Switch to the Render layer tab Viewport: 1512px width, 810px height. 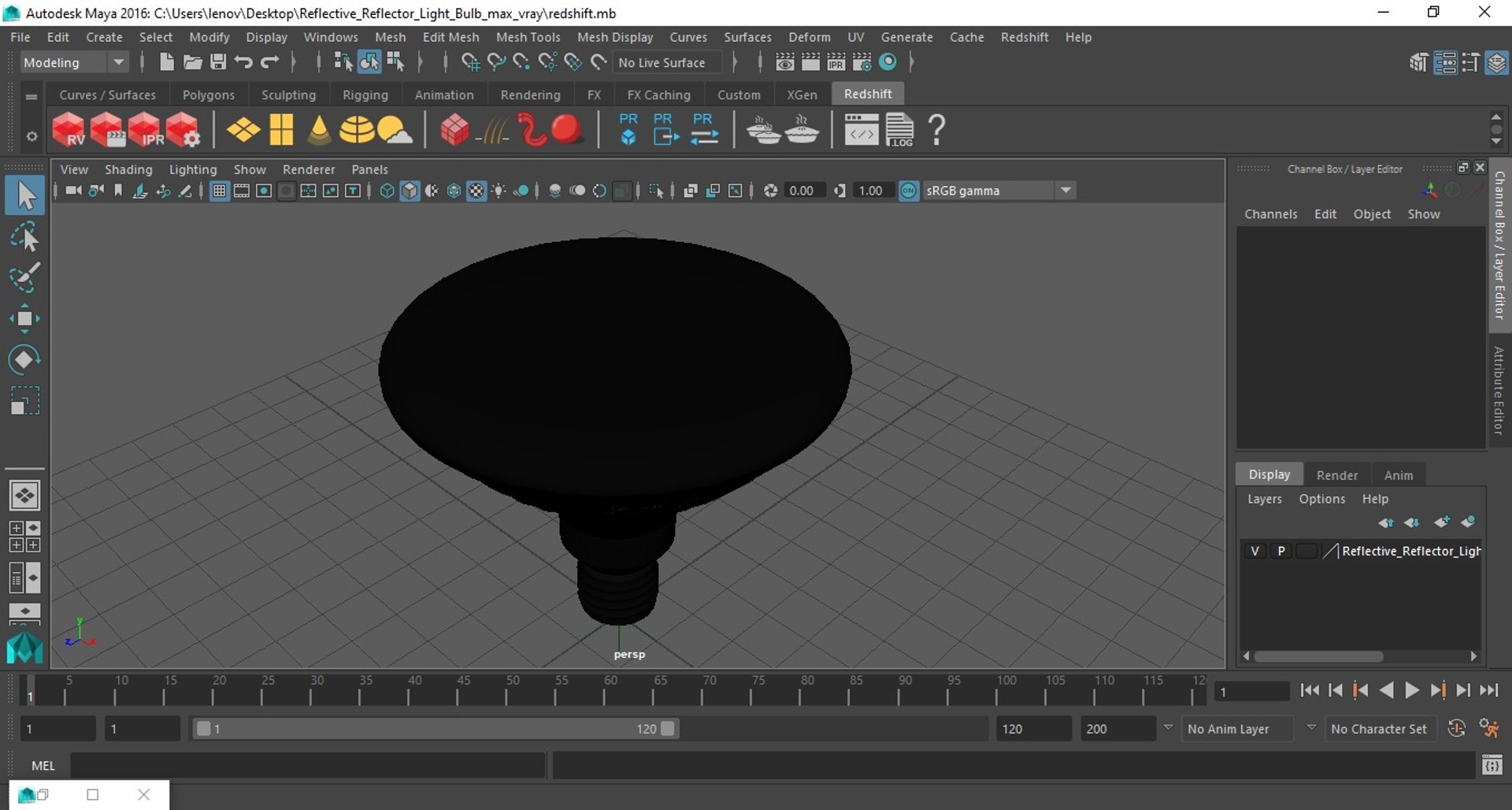pos(1337,475)
